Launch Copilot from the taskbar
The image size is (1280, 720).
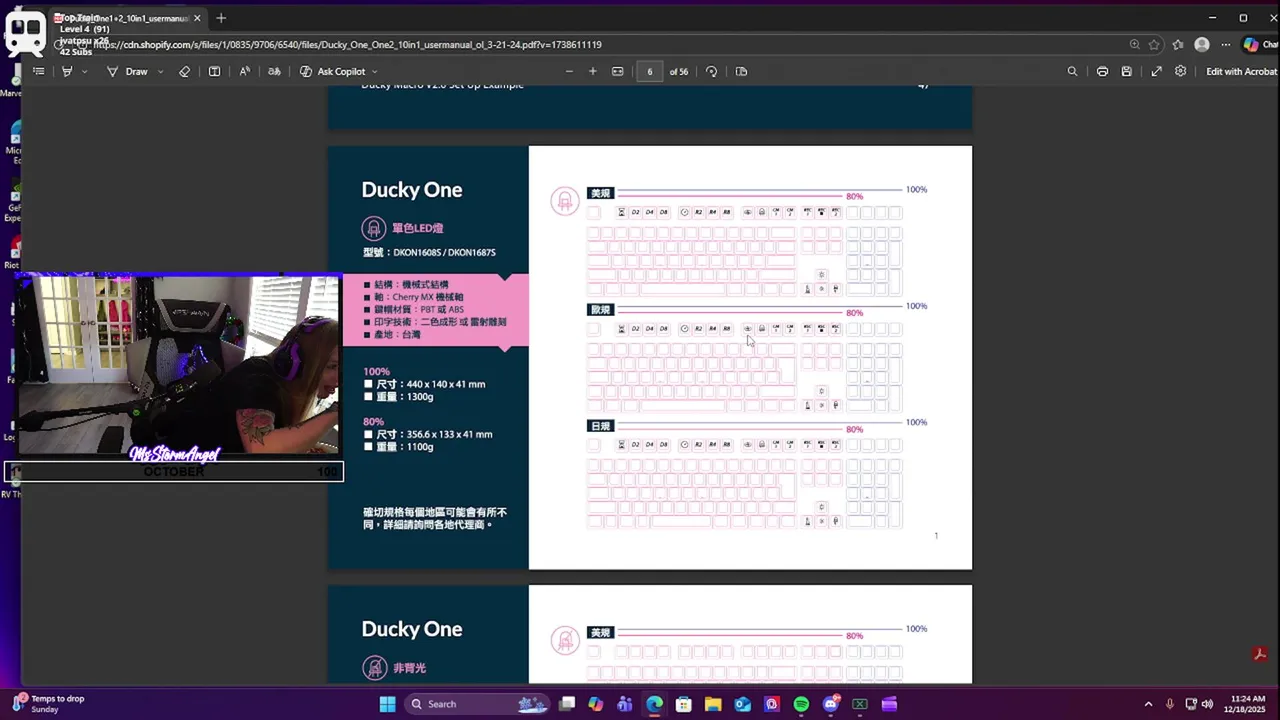(x=596, y=704)
